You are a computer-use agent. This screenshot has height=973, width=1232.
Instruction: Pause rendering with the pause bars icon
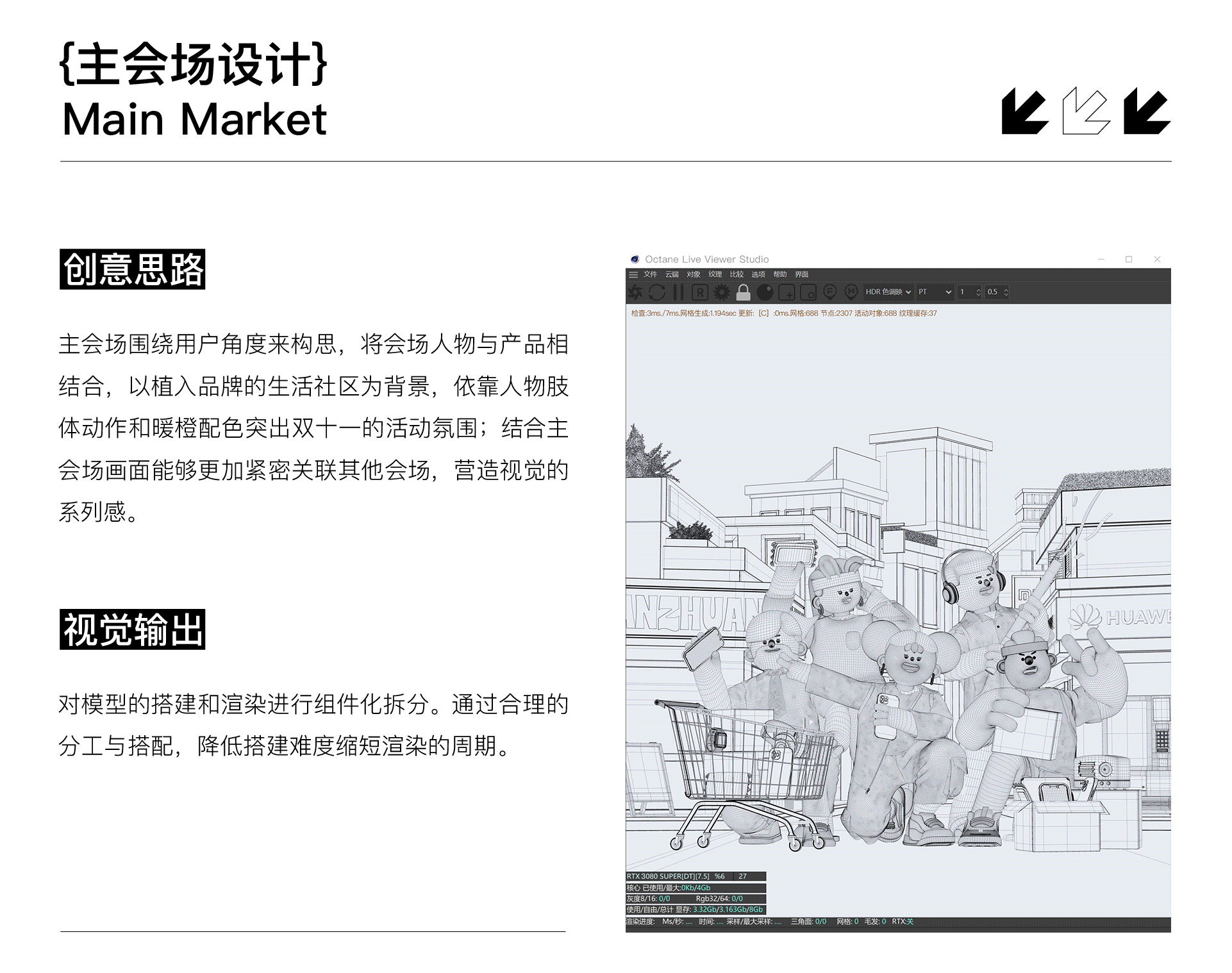click(x=678, y=292)
